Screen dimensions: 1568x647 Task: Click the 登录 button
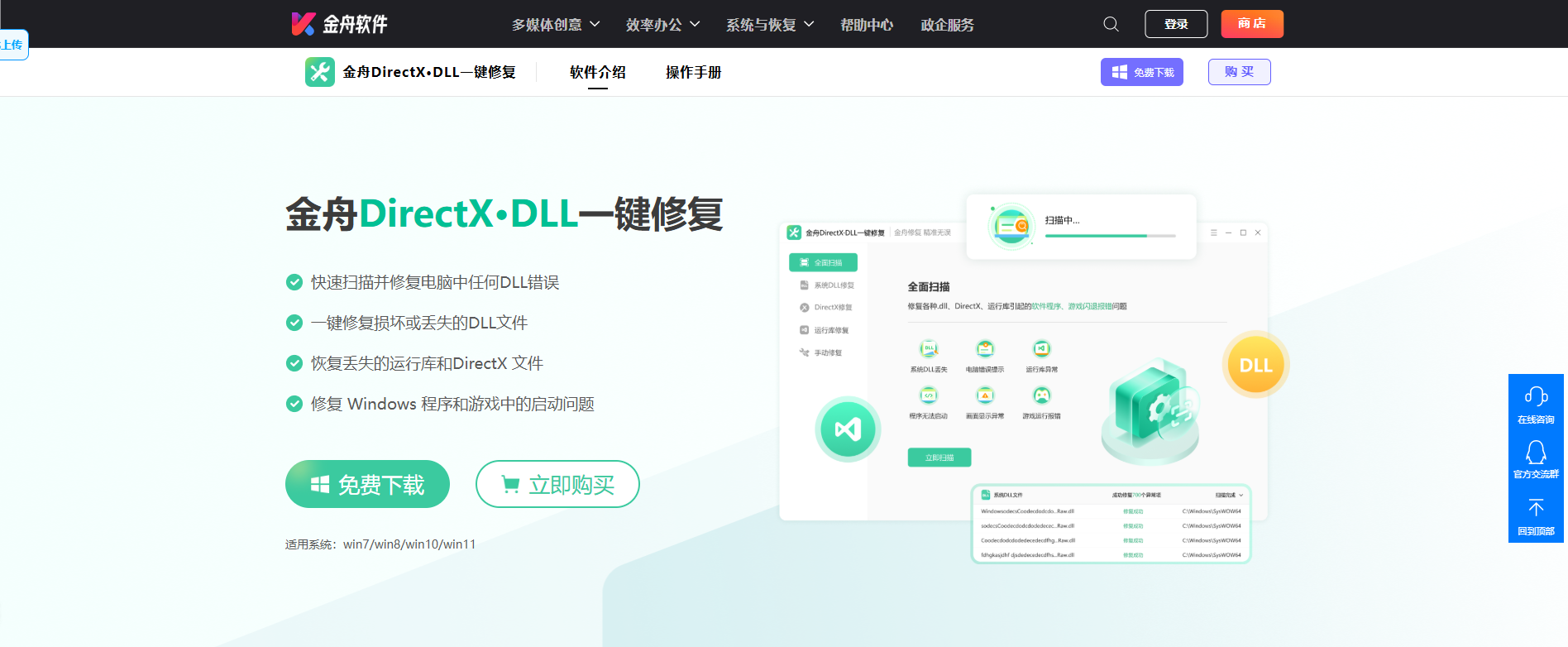1176,24
